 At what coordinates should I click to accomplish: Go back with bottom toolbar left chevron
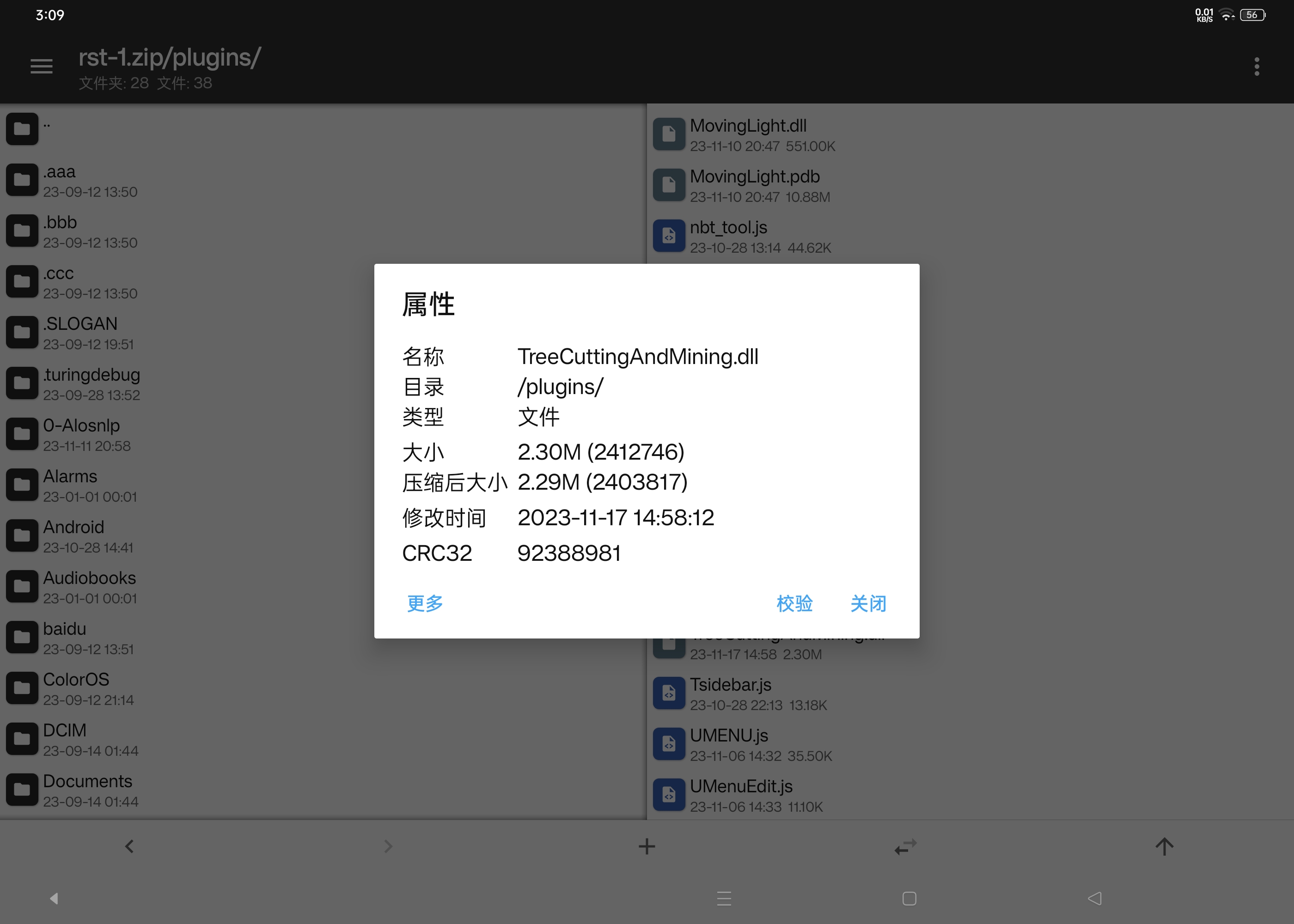(129, 846)
